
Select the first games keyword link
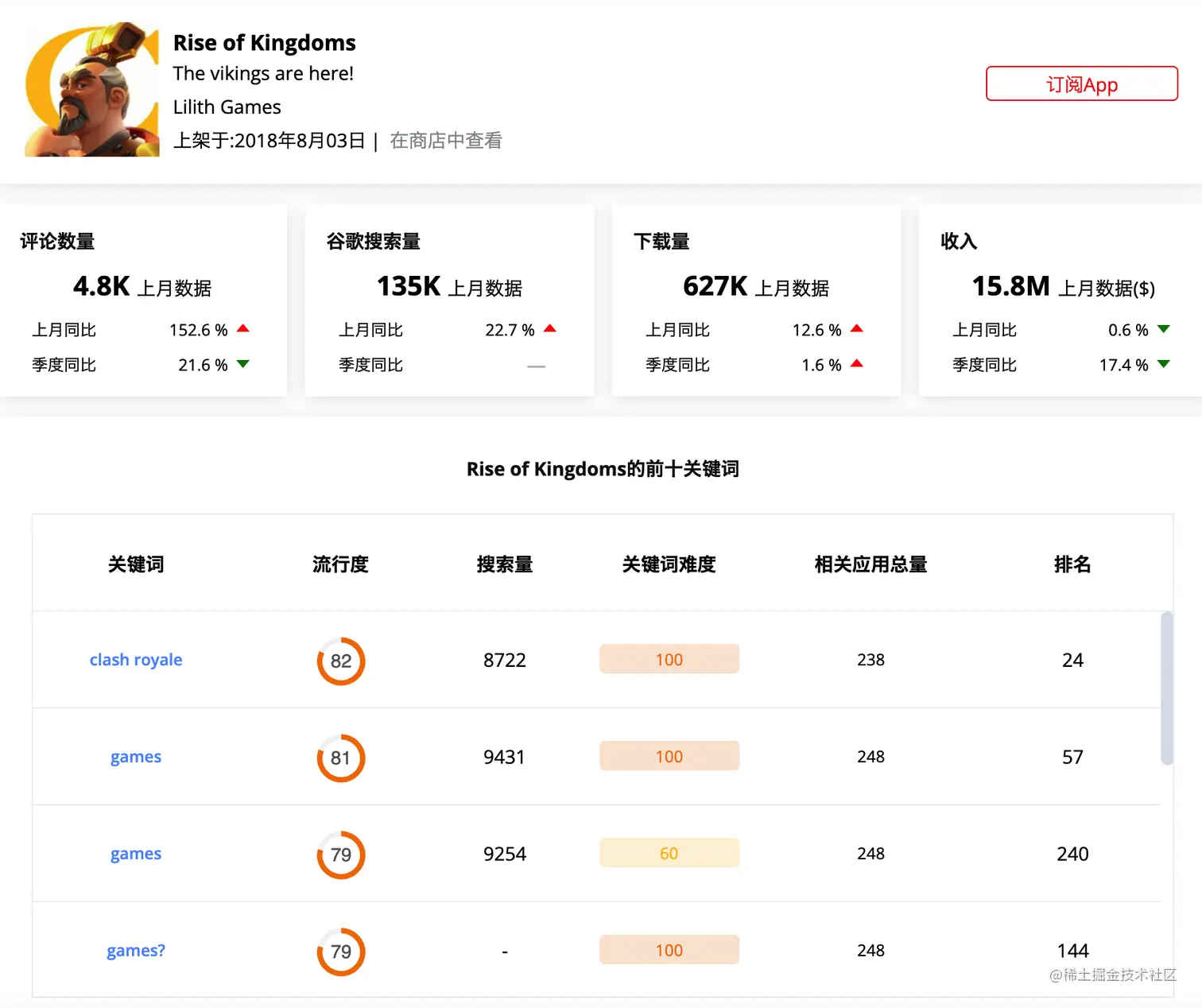[135, 756]
